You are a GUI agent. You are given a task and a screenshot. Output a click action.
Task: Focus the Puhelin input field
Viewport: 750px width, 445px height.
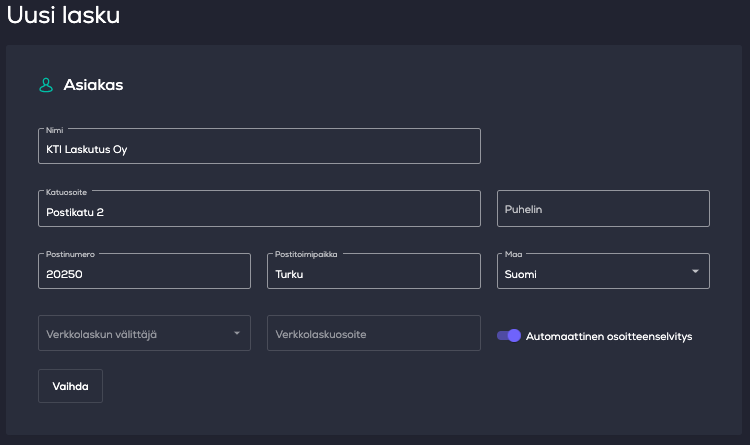click(x=603, y=209)
